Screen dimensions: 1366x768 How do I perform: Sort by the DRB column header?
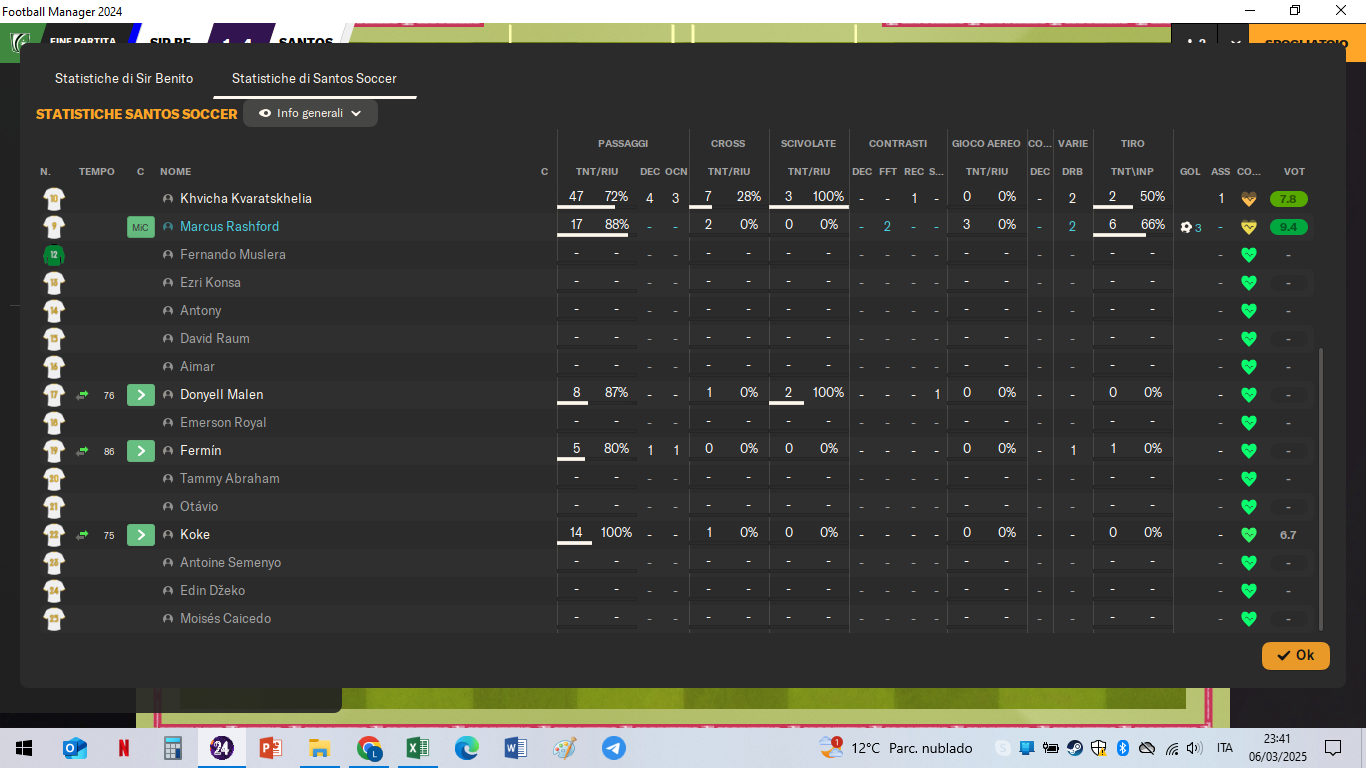point(1072,171)
